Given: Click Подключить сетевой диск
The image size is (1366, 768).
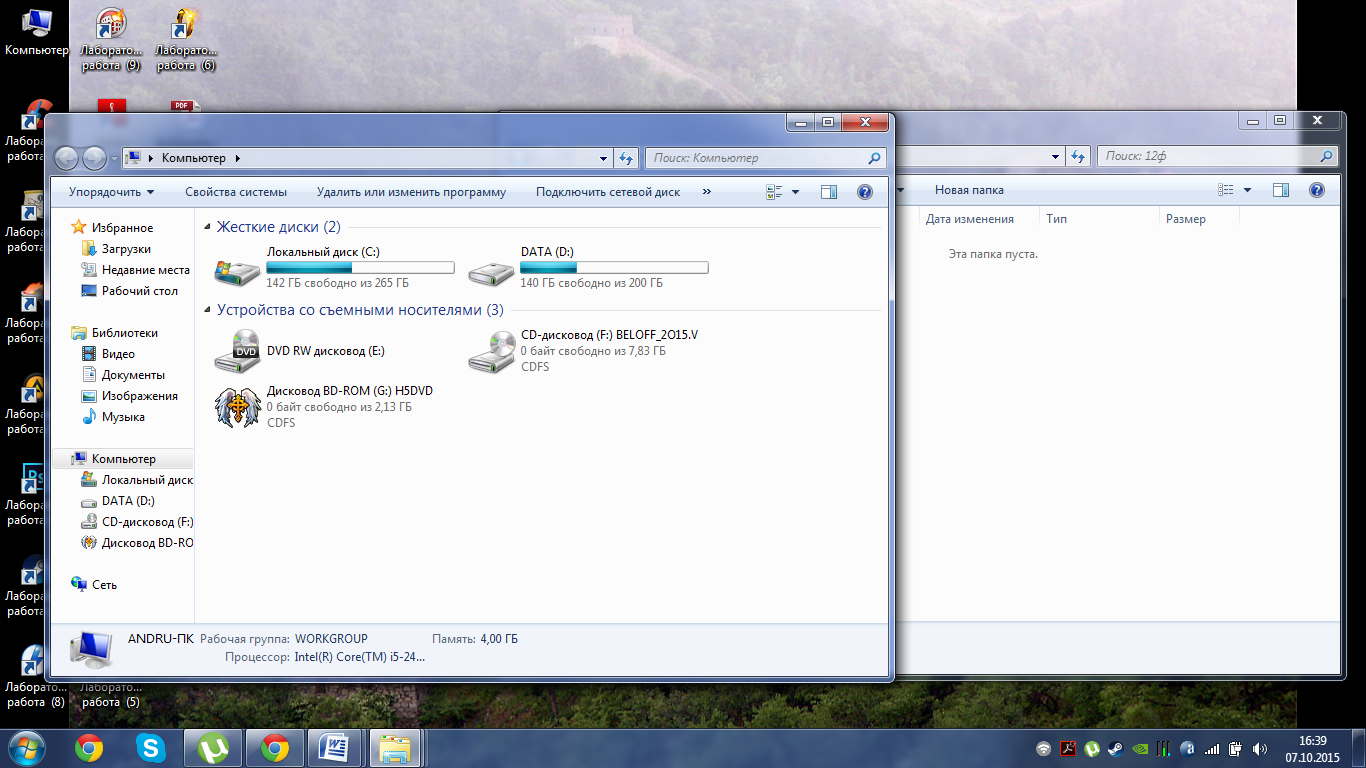Looking at the screenshot, I should (x=608, y=192).
